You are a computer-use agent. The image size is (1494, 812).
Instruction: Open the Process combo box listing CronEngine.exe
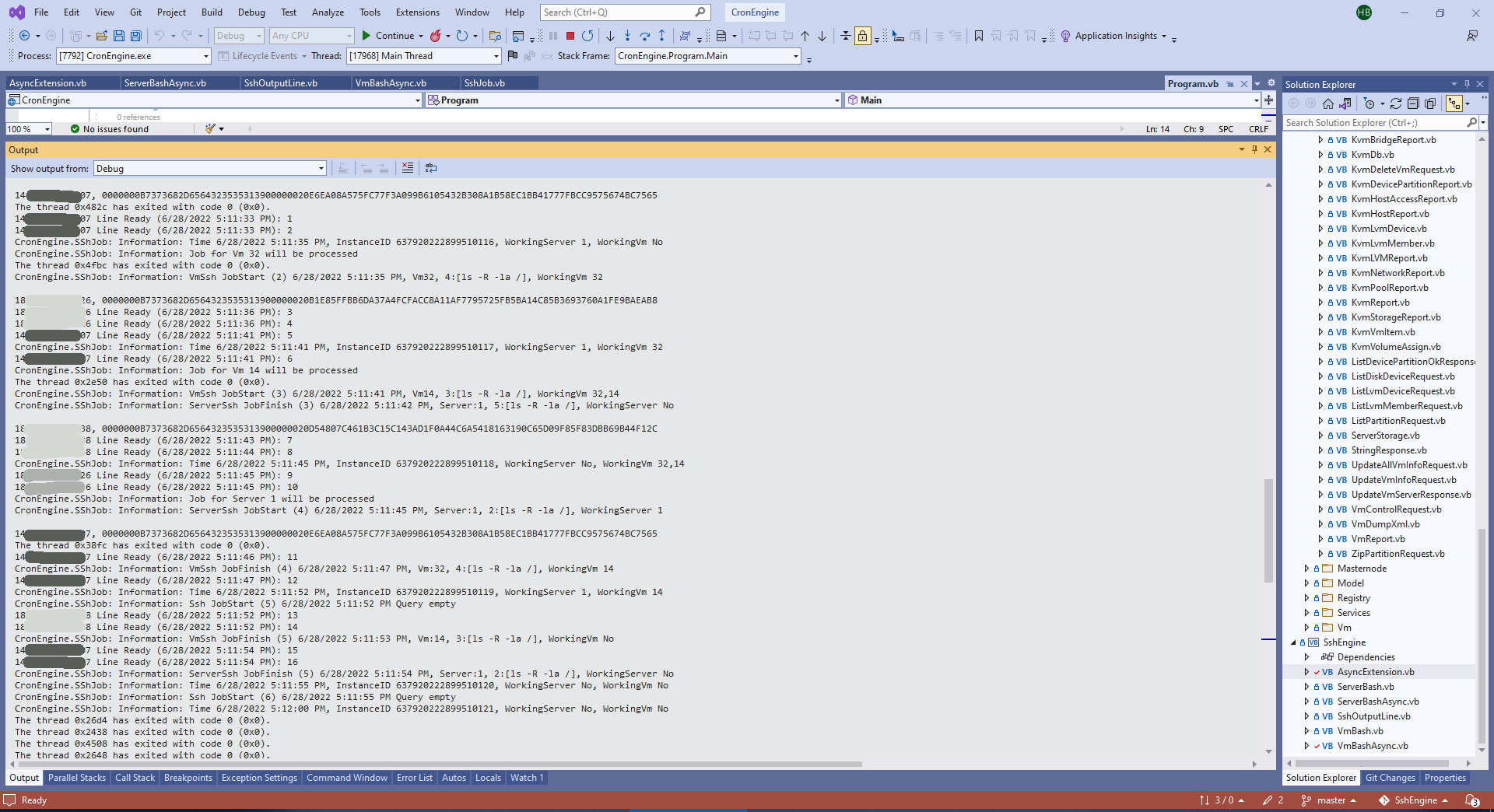[x=133, y=56]
